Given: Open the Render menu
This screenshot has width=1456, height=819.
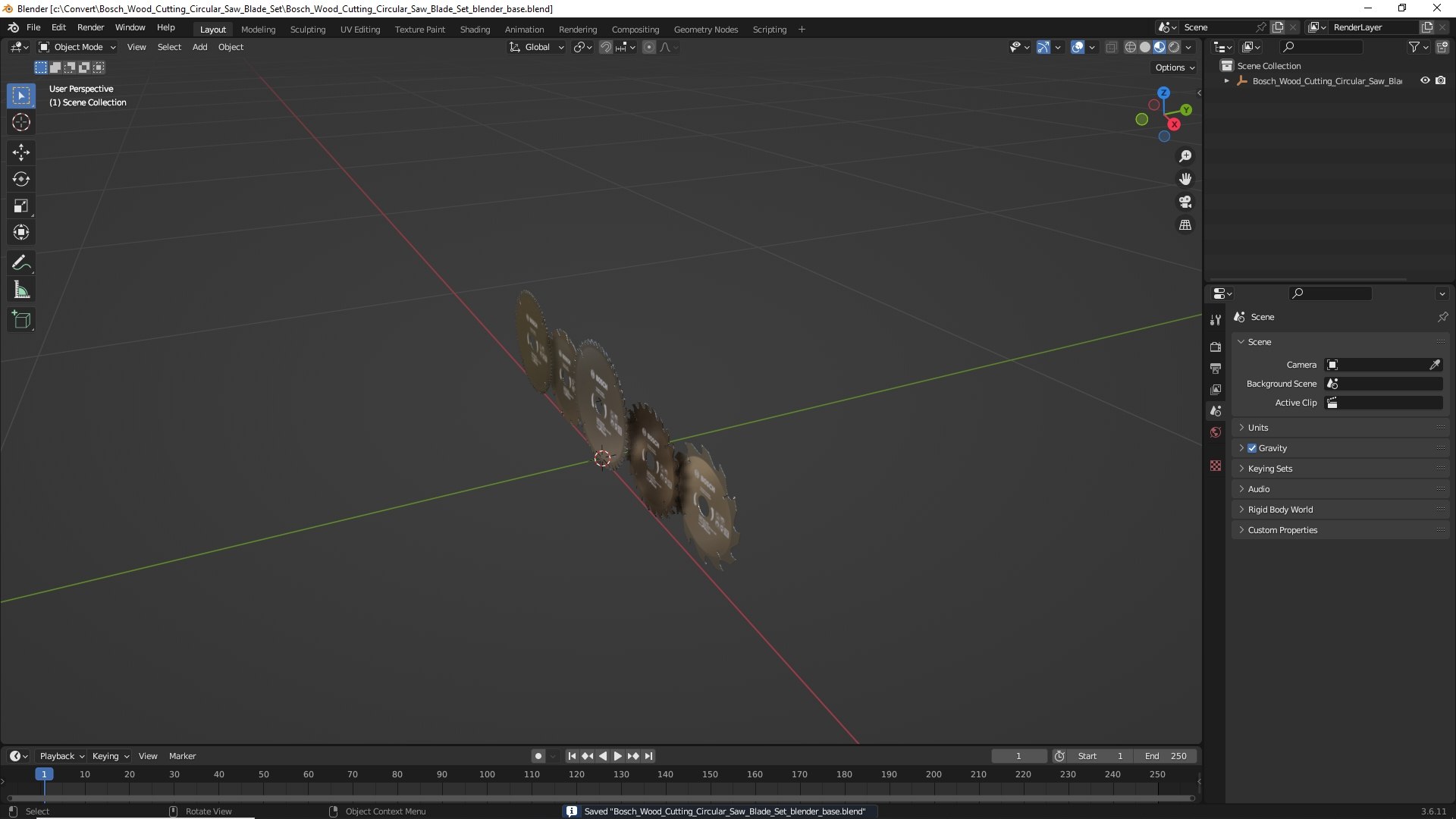Looking at the screenshot, I should [90, 27].
